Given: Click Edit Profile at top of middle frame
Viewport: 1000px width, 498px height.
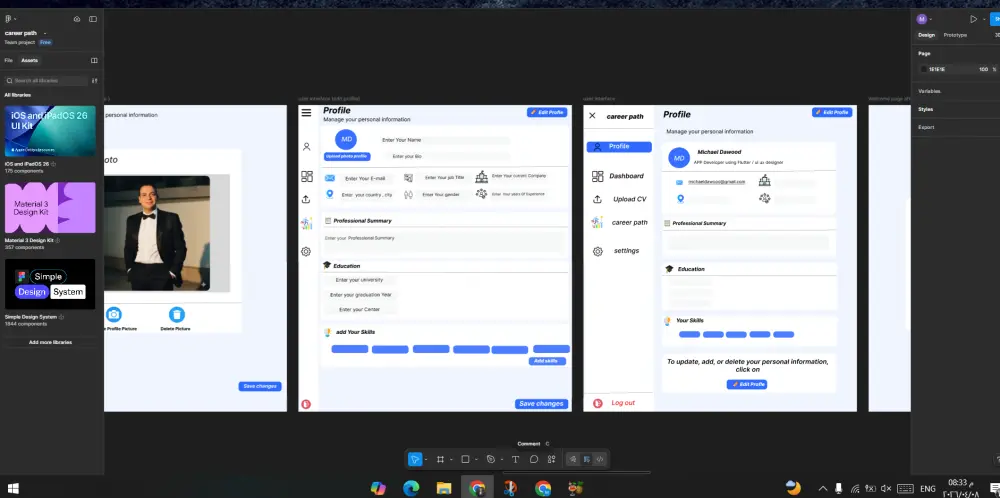Looking at the screenshot, I should pos(547,112).
